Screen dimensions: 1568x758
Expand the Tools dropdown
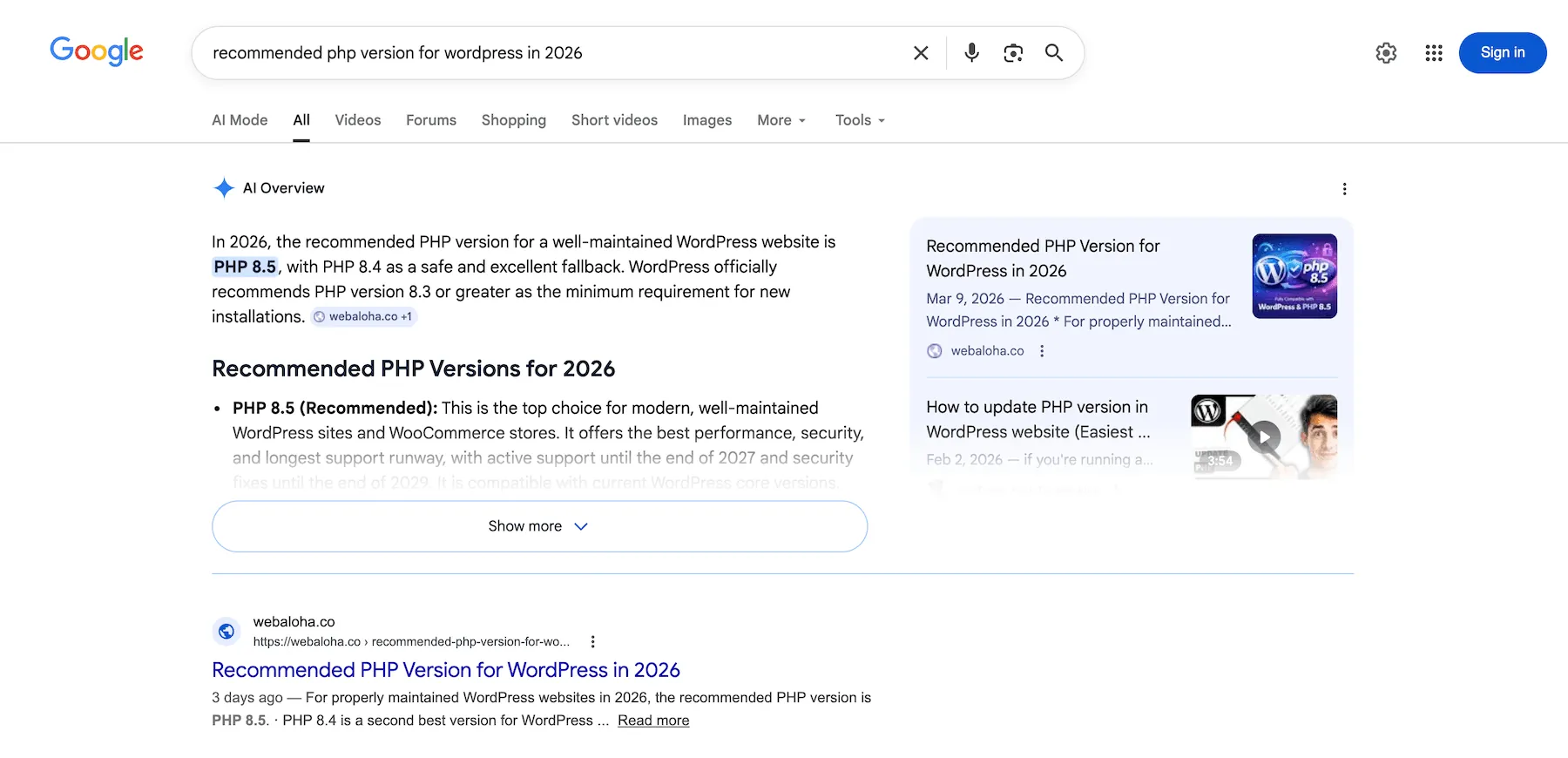[860, 120]
